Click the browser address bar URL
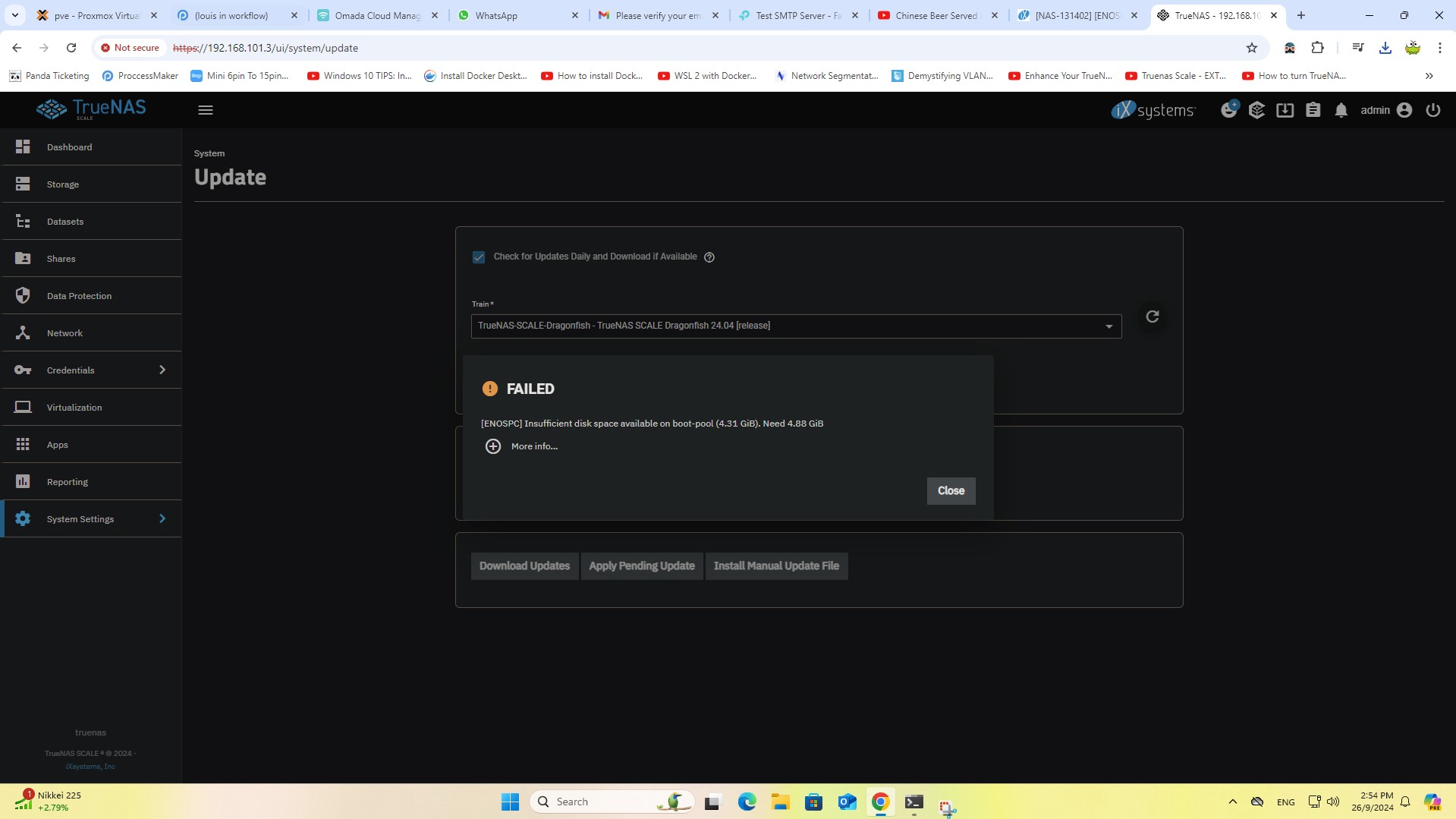This screenshot has height=819, width=1456. 531,48
